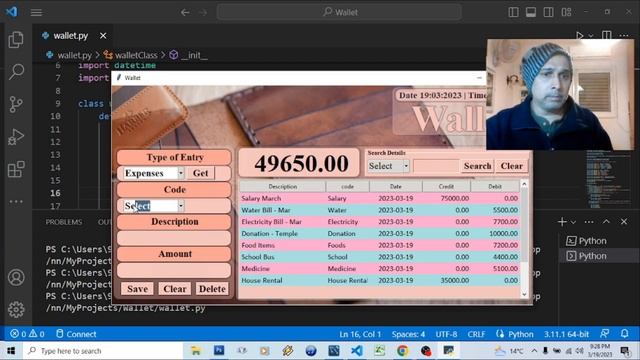This screenshot has width=640, height=360.
Task: Change line ending via CRLF item
Action: point(476,334)
